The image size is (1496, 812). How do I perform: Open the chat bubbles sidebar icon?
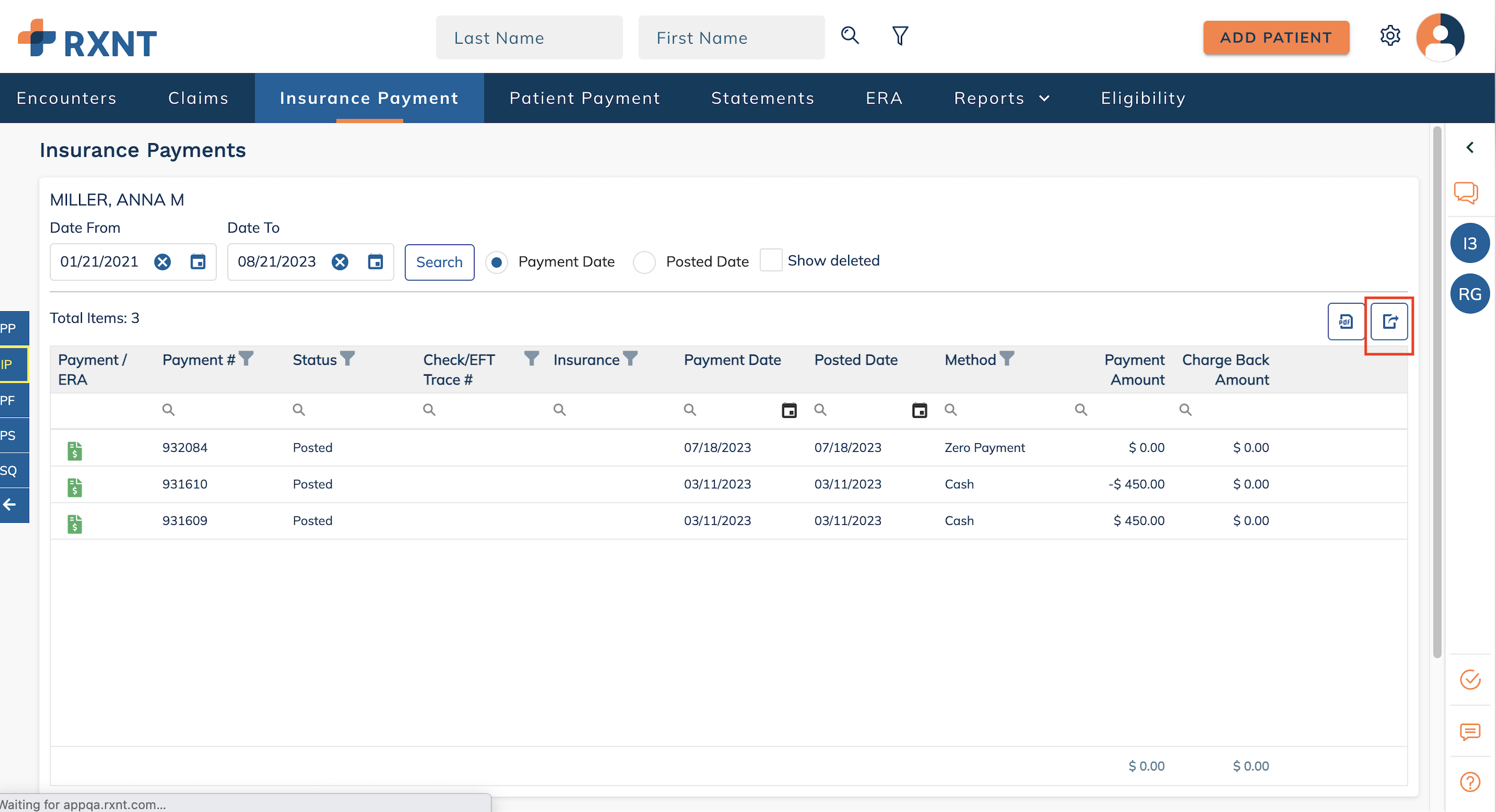click(1466, 193)
